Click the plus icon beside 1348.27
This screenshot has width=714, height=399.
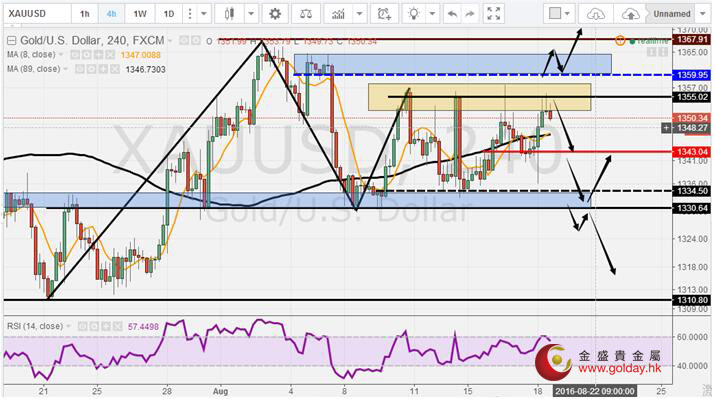pyautogui.click(x=666, y=128)
